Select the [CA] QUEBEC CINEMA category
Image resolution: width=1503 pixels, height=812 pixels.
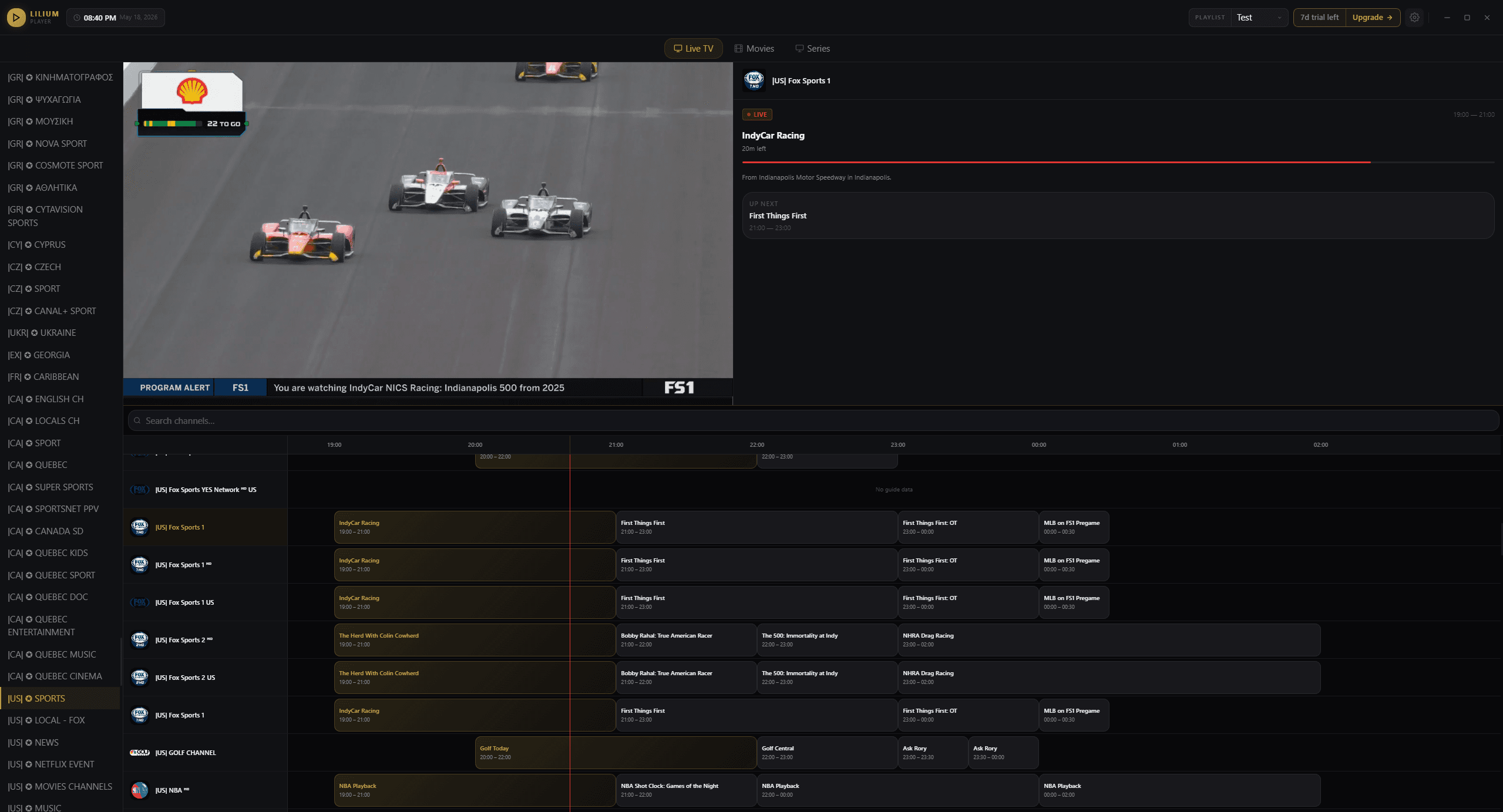click(60, 676)
